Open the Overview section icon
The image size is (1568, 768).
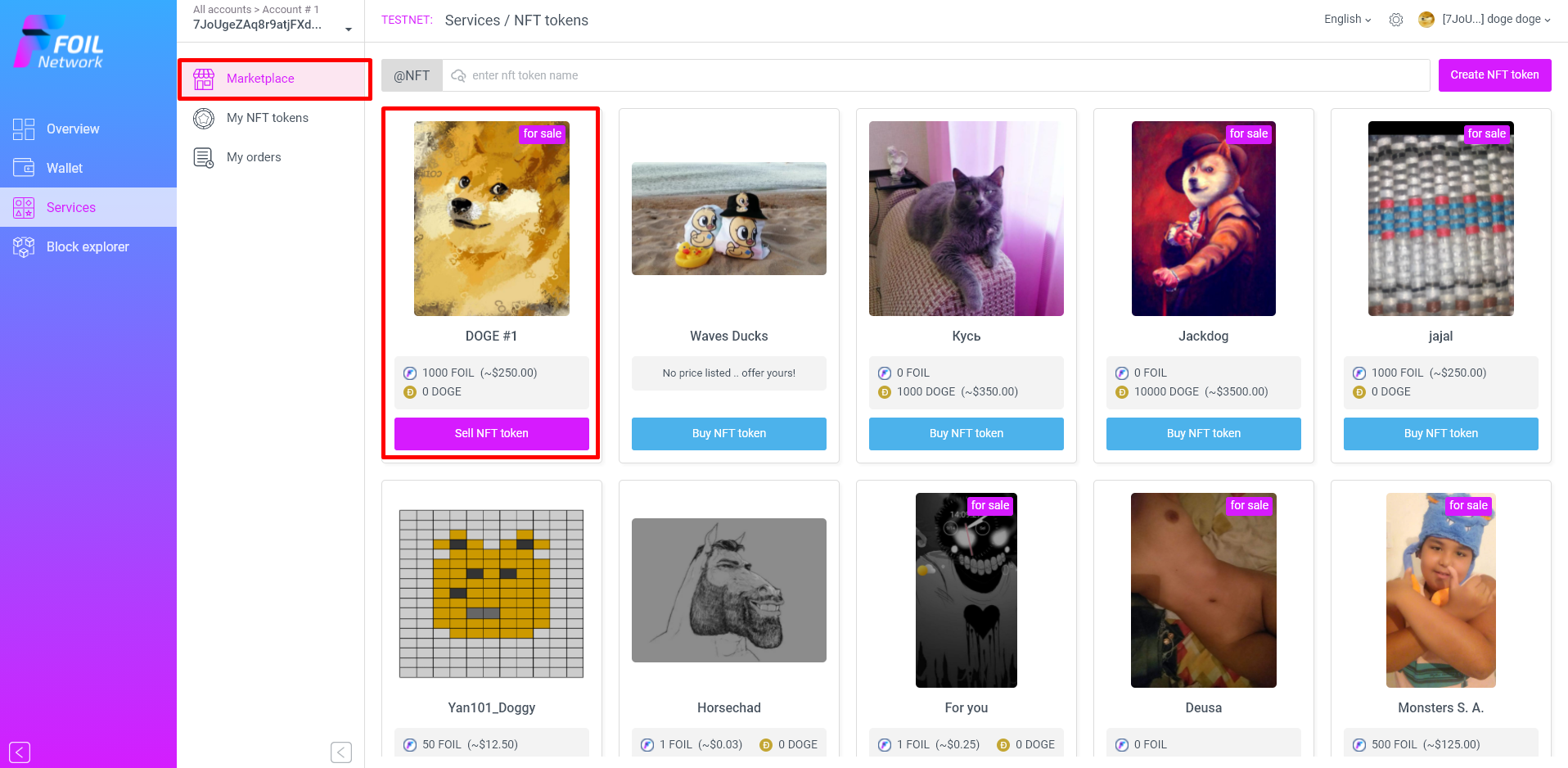(24, 129)
